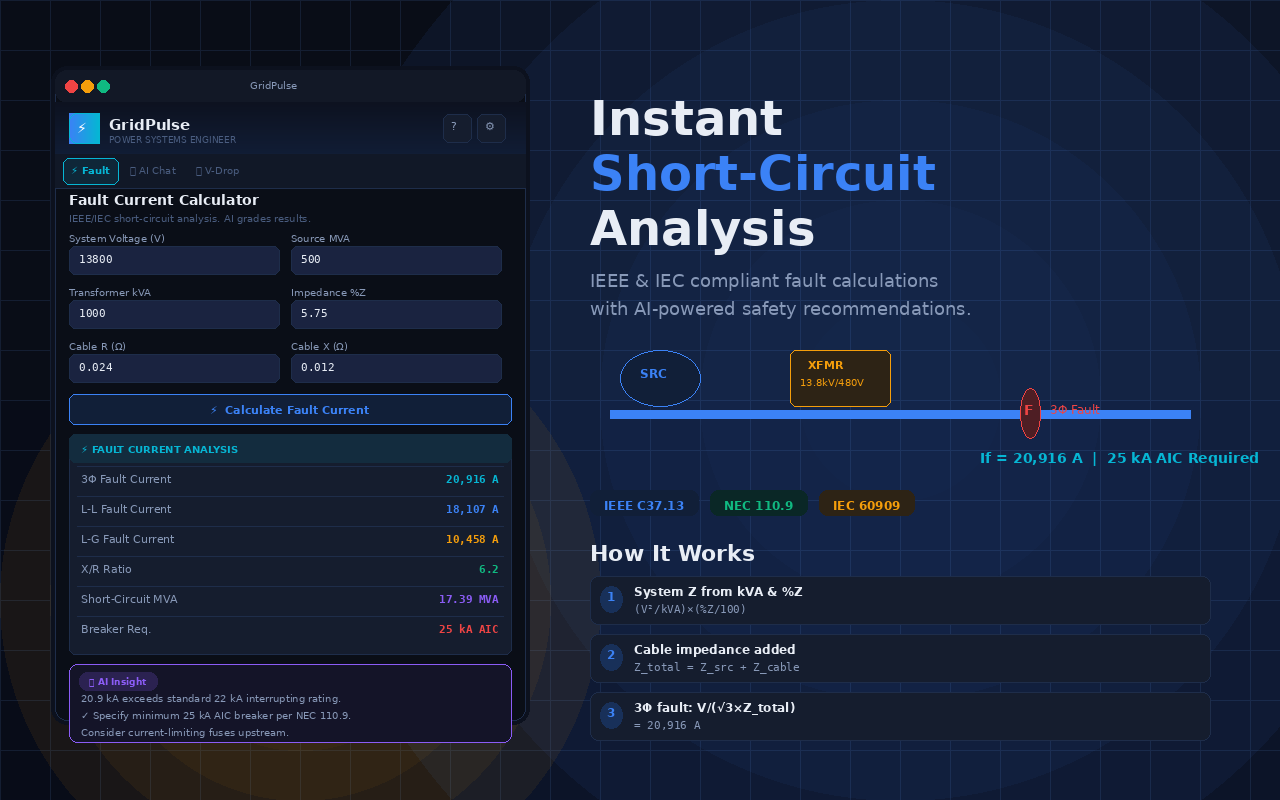Viewport: 1280px width, 800px height.
Task: Click the System Voltage input field
Action: click(x=174, y=260)
